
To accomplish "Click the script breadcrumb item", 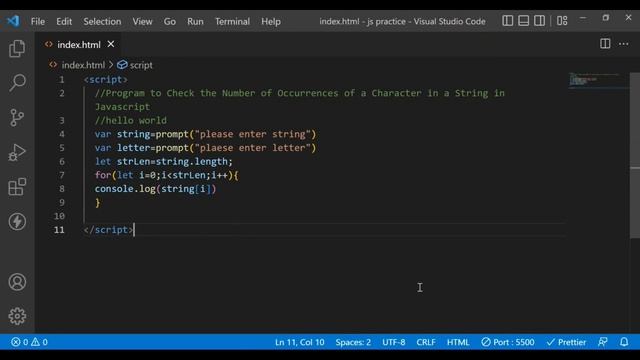I will click(x=141, y=65).
